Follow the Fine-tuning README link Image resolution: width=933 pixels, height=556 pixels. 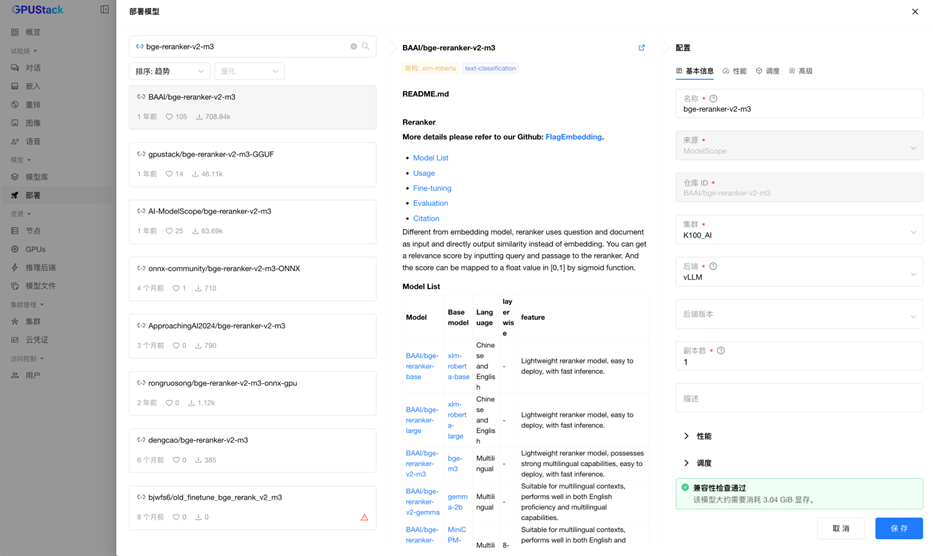pos(433,188)
